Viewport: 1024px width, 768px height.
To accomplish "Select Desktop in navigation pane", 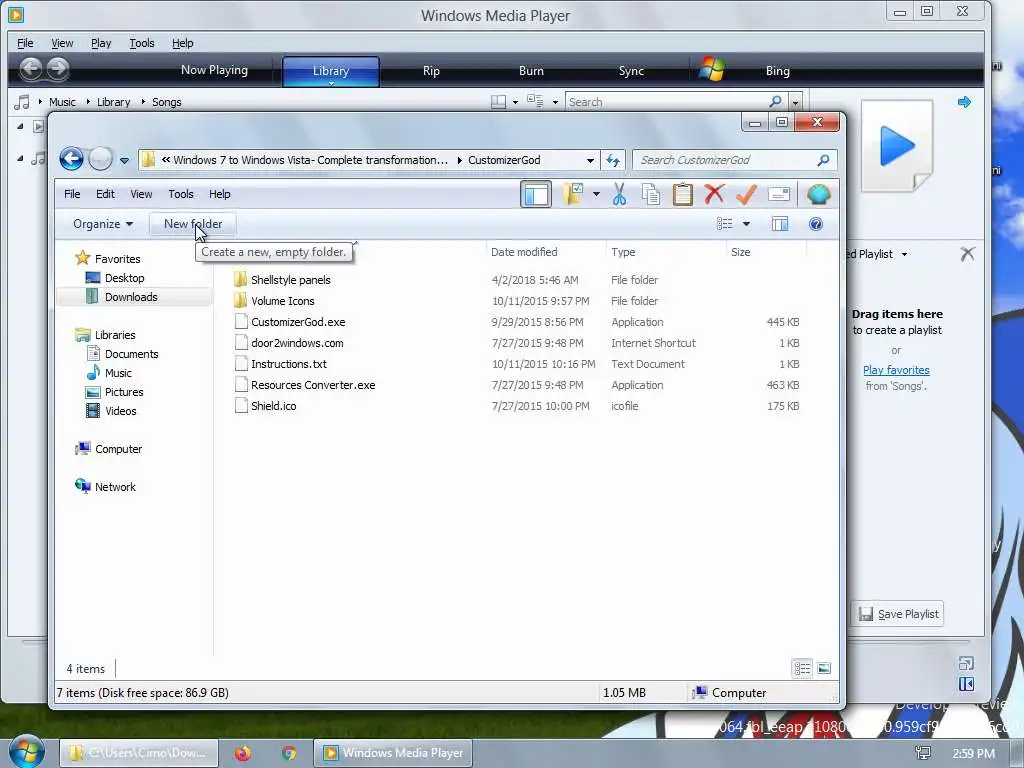I will tap(124, 278).
